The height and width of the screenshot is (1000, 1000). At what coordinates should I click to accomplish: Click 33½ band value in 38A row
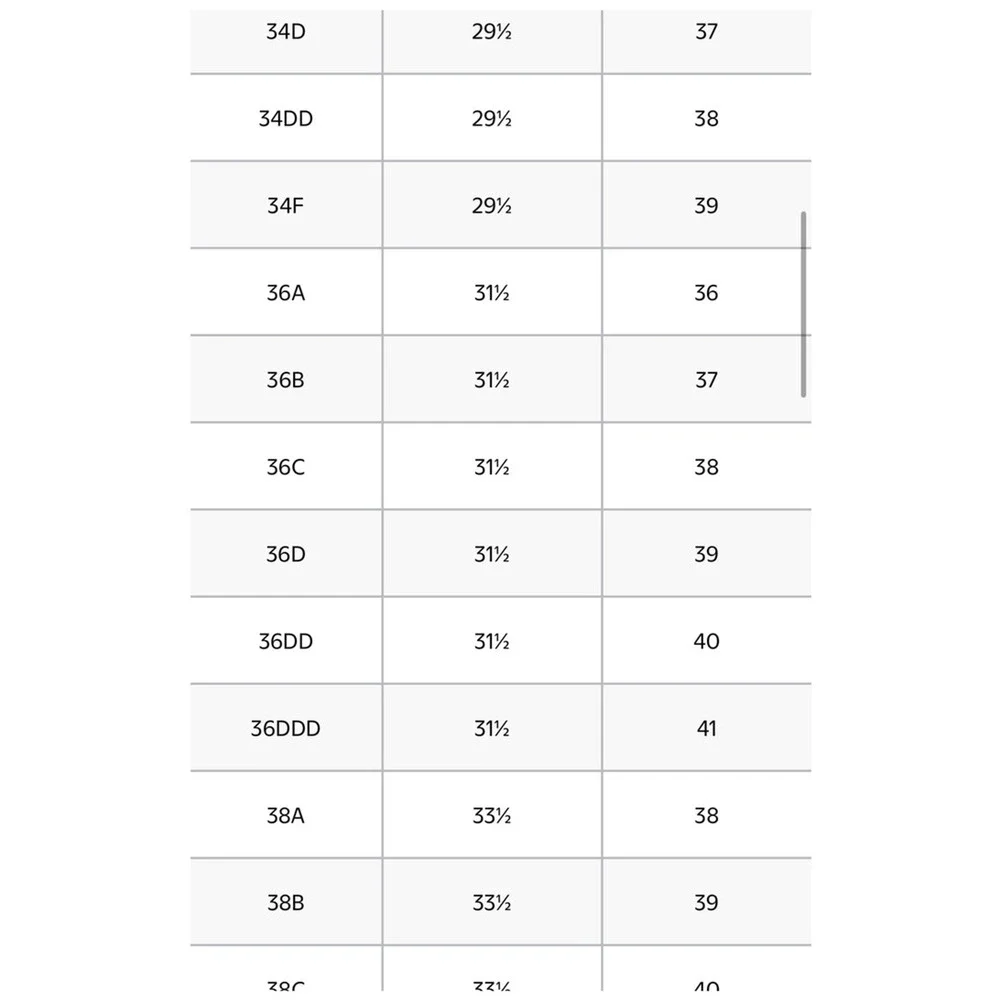click(492, 816)
